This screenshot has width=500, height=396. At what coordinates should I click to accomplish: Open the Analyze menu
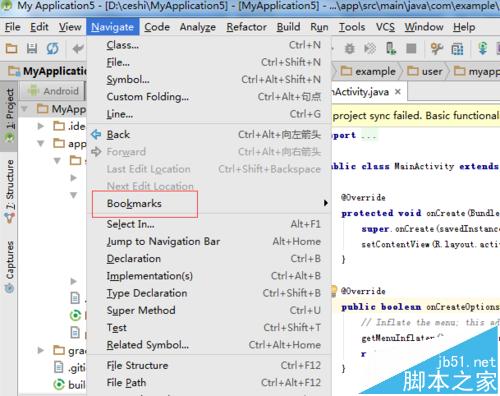click(198, 27)
